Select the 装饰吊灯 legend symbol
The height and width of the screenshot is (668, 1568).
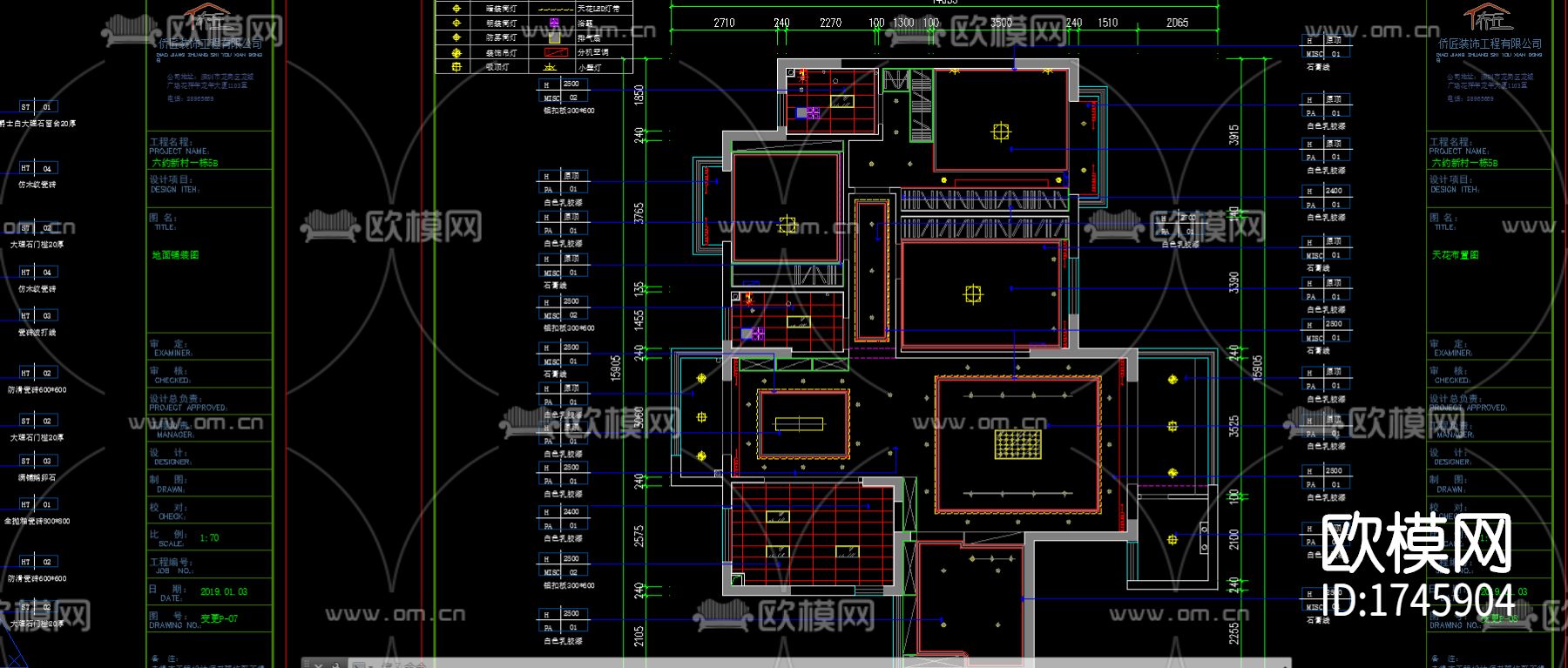(x=456, y=52)
